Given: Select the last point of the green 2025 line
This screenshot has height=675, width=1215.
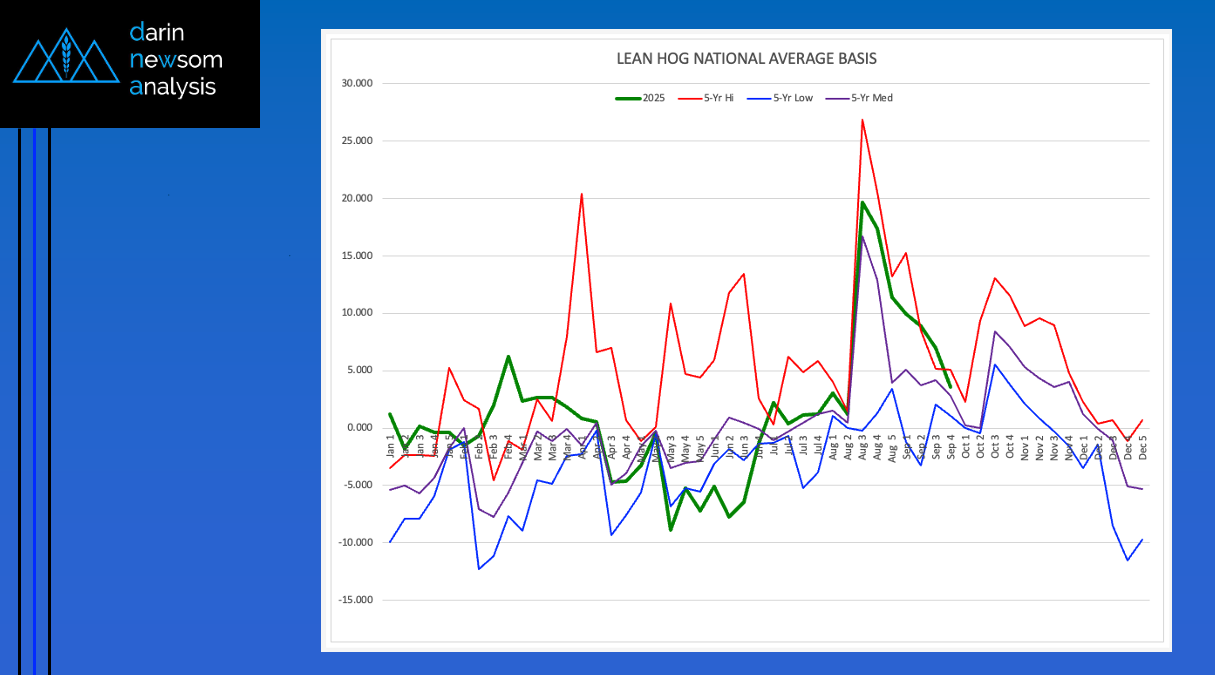Looking at the screenshot, I should pos(950,386).
